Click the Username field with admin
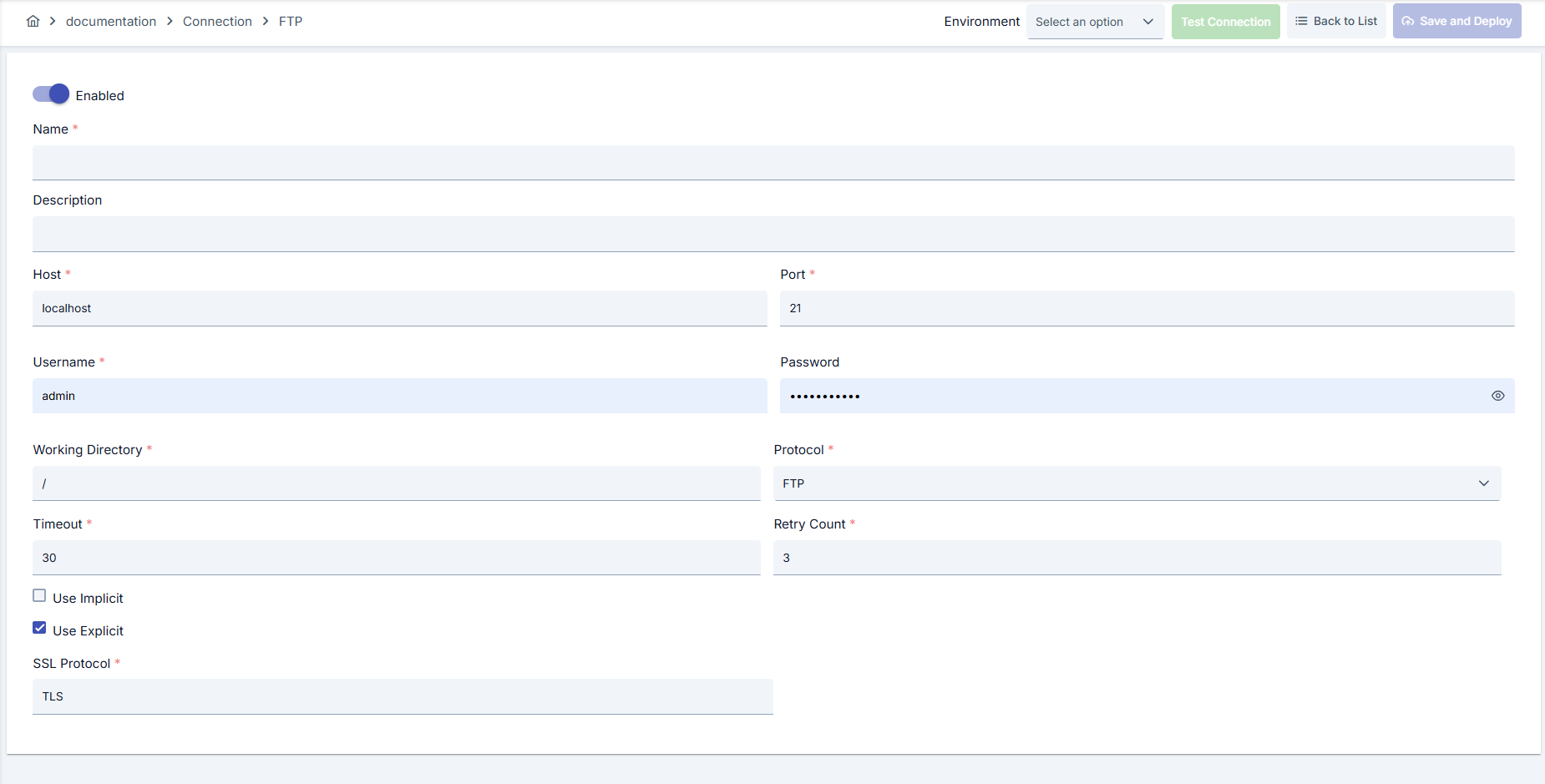 pos(399,396)
